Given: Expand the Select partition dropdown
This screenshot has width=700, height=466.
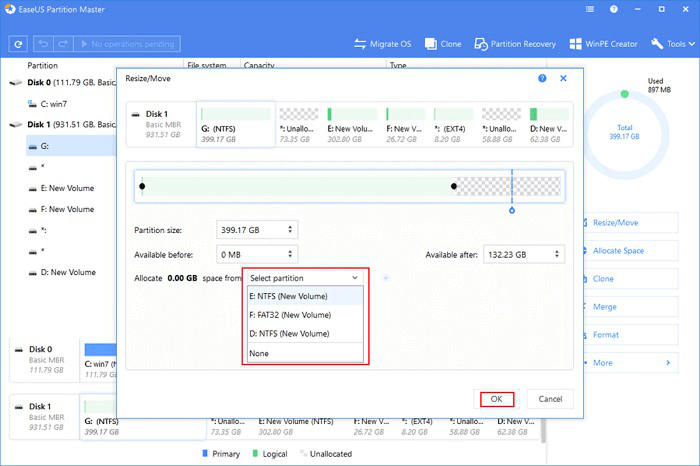Looking at the screenshot, I should coord(304,277).
